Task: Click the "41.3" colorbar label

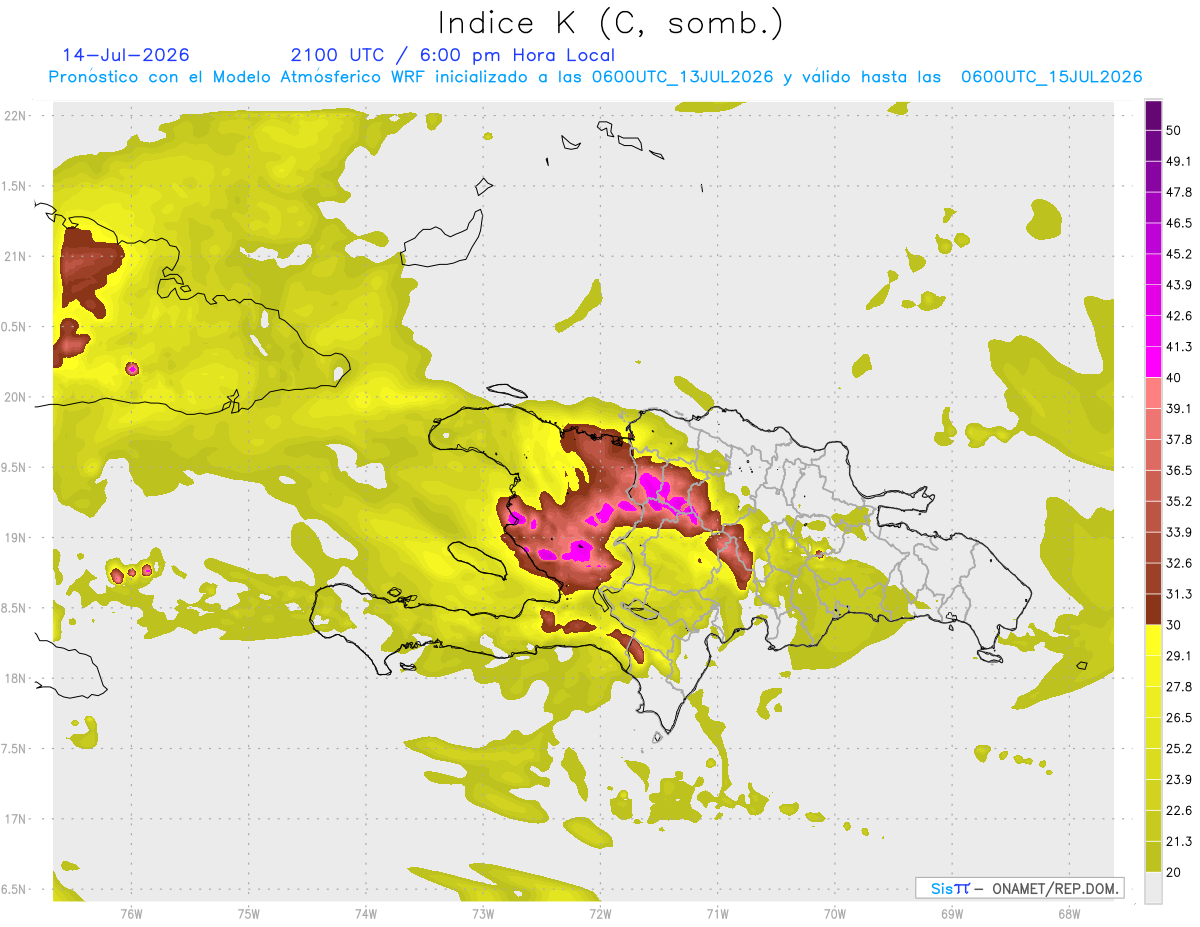Action: tap(1179, 347)
